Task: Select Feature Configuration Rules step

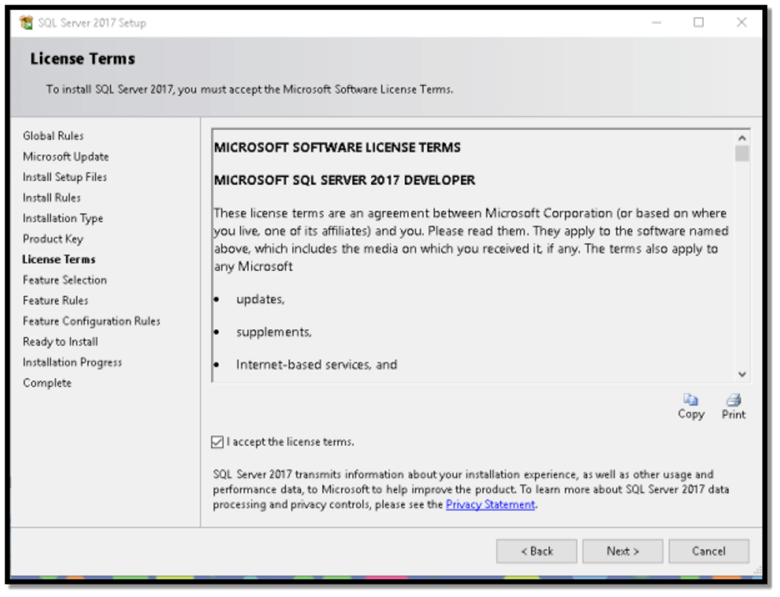Action: coord(92,321)
